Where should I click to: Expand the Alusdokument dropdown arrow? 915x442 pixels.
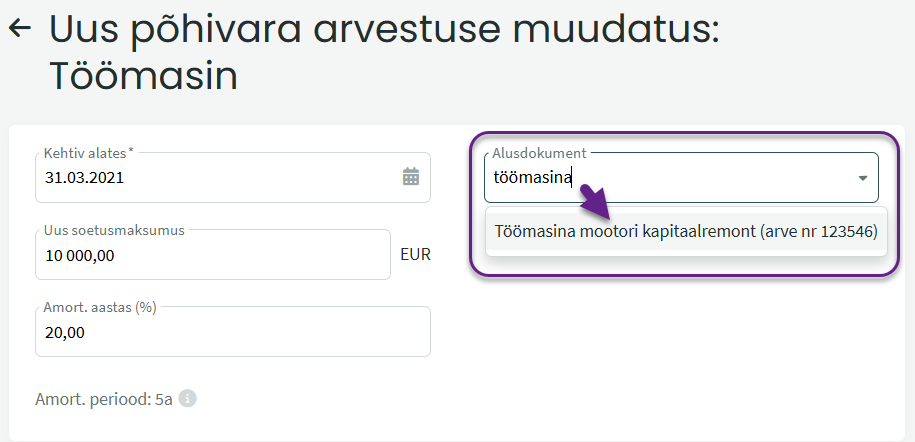tap(862, 178)
